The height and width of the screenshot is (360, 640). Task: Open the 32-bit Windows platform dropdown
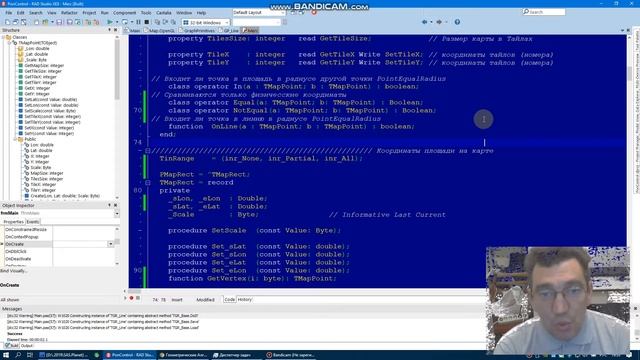coord(227,22)
